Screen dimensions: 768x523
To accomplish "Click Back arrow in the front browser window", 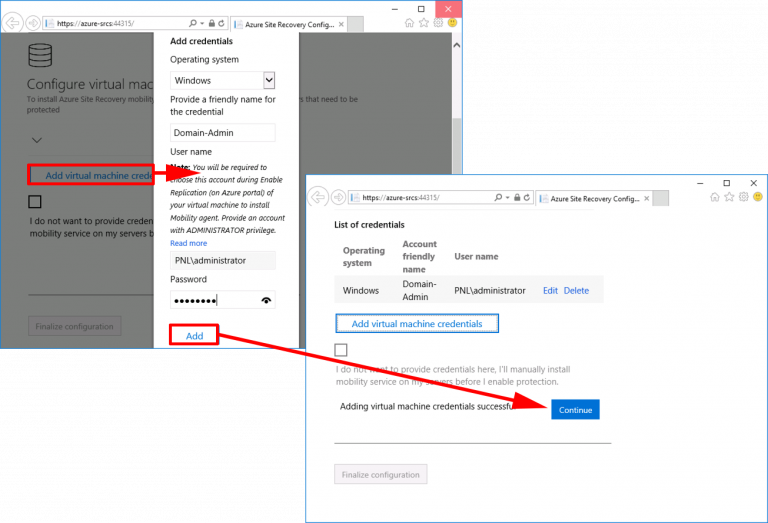I will [x=318, y=197].
